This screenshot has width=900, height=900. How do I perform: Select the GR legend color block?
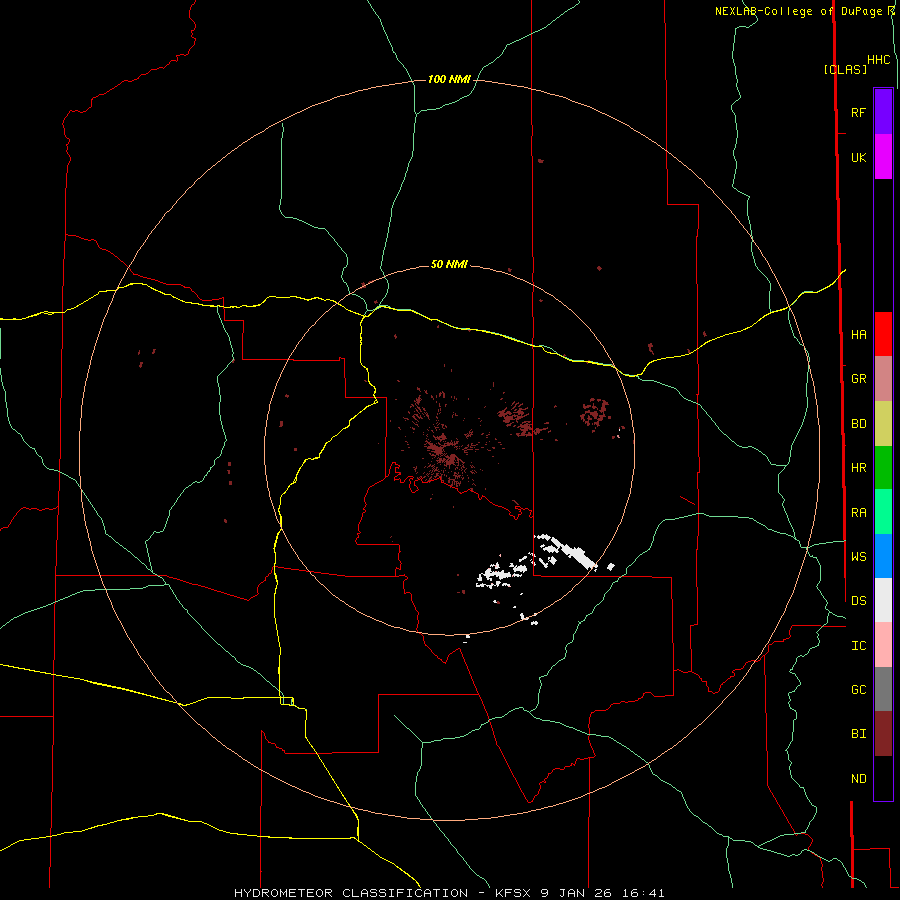[x=883, y=379]
